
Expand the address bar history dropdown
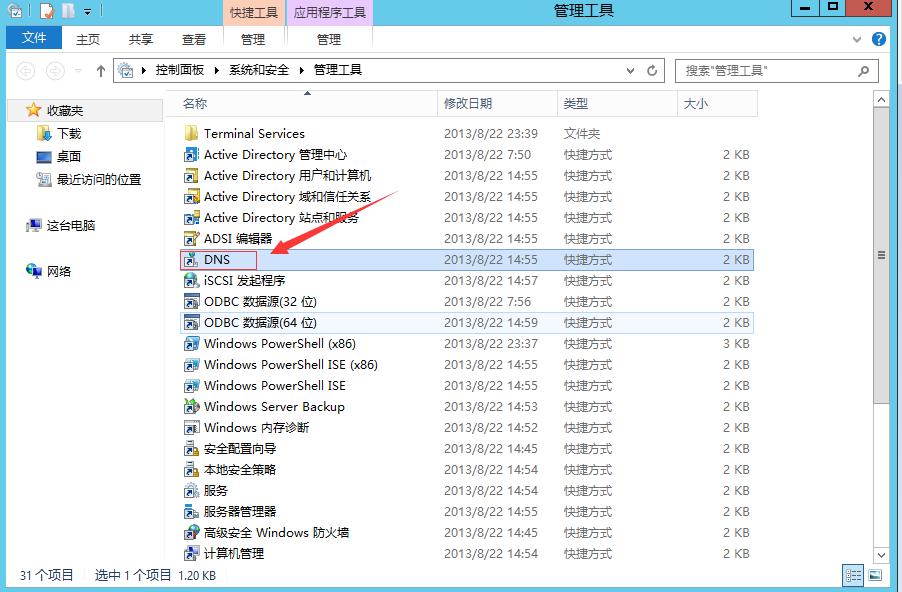630,71
